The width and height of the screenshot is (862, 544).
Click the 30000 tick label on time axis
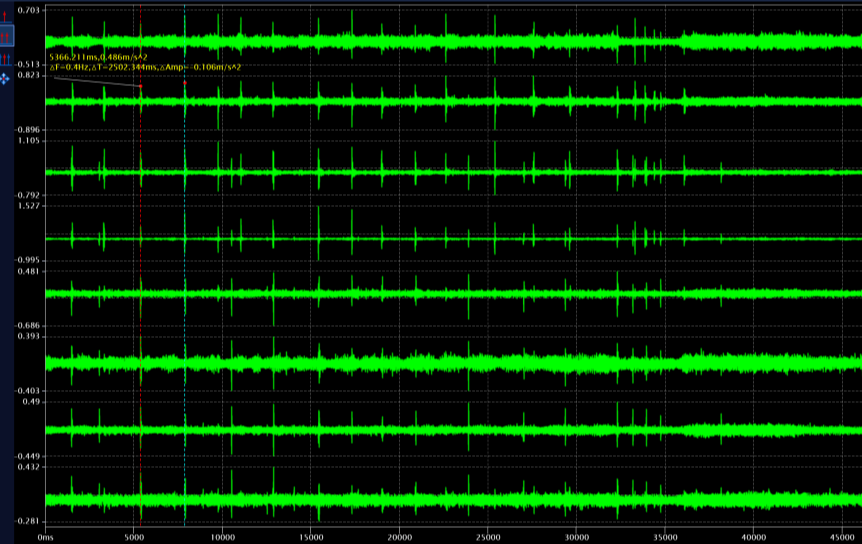(575, 537)
